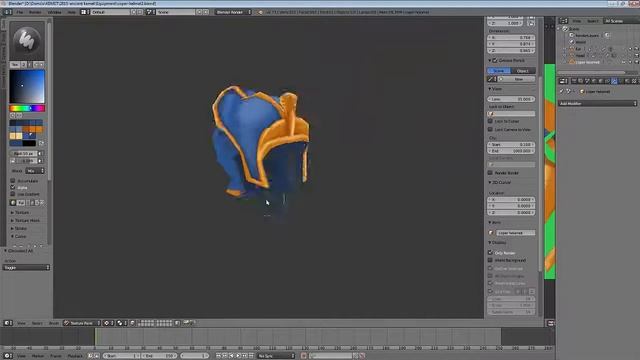Click the Lens value field
The width and height of the screenshot is (640, 360).
tap(511, 99)
